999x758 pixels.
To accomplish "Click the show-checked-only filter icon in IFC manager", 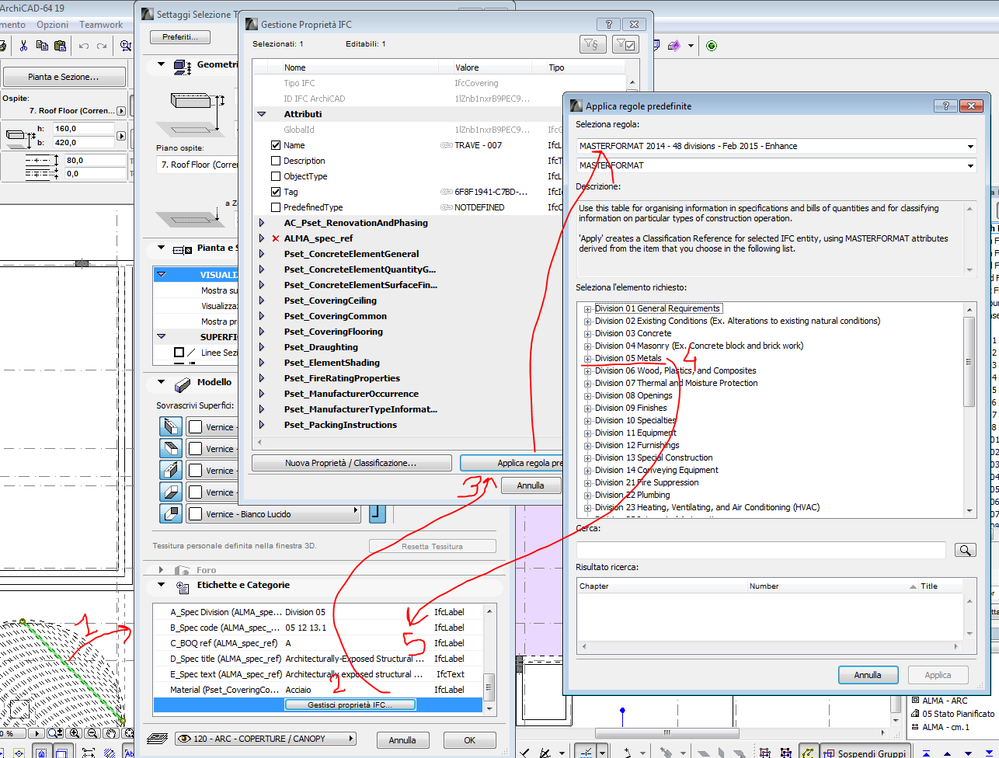I will click(x=626, y=45).
